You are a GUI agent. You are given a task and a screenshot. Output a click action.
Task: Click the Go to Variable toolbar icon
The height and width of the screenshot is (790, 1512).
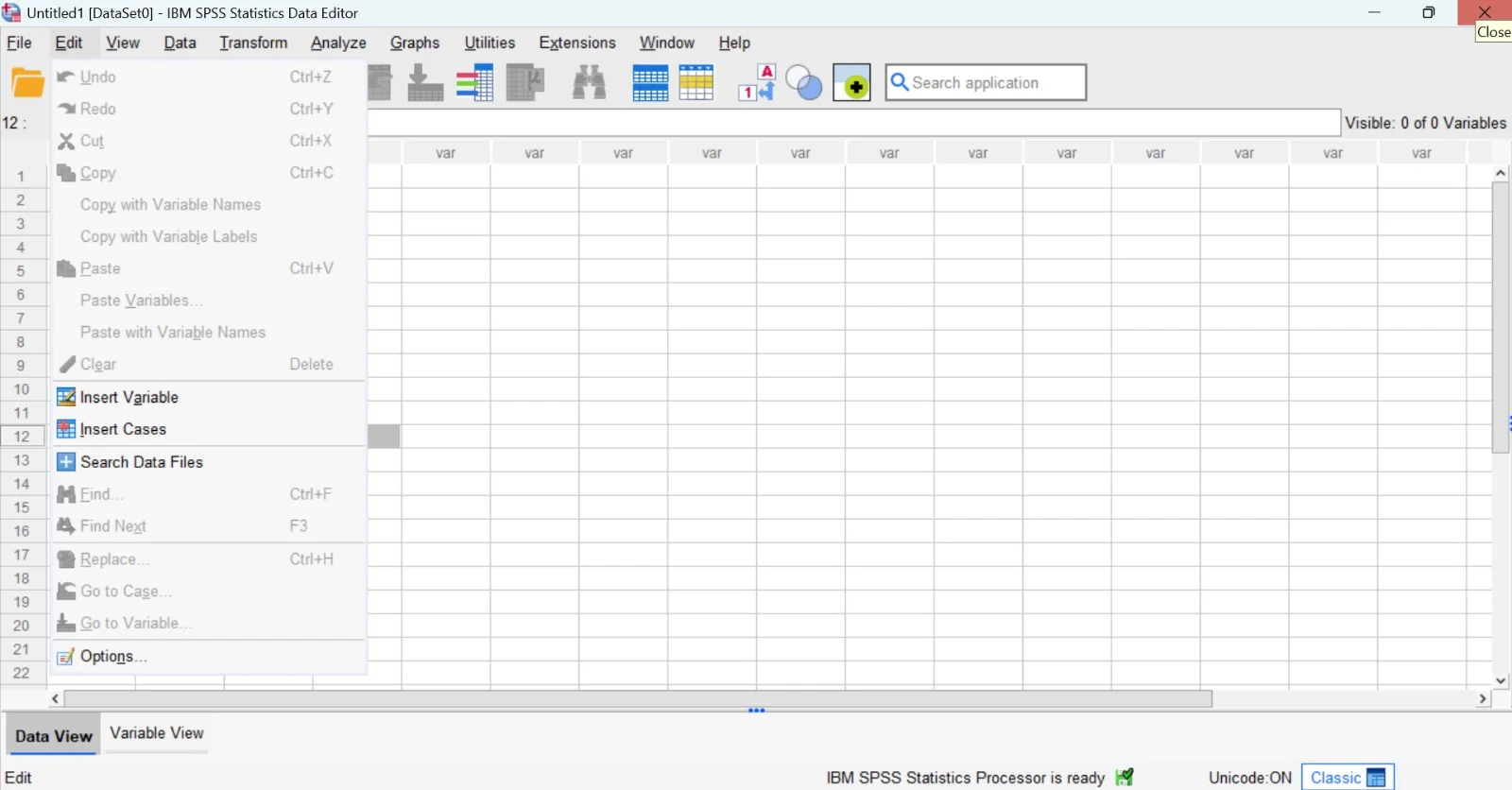425,83
